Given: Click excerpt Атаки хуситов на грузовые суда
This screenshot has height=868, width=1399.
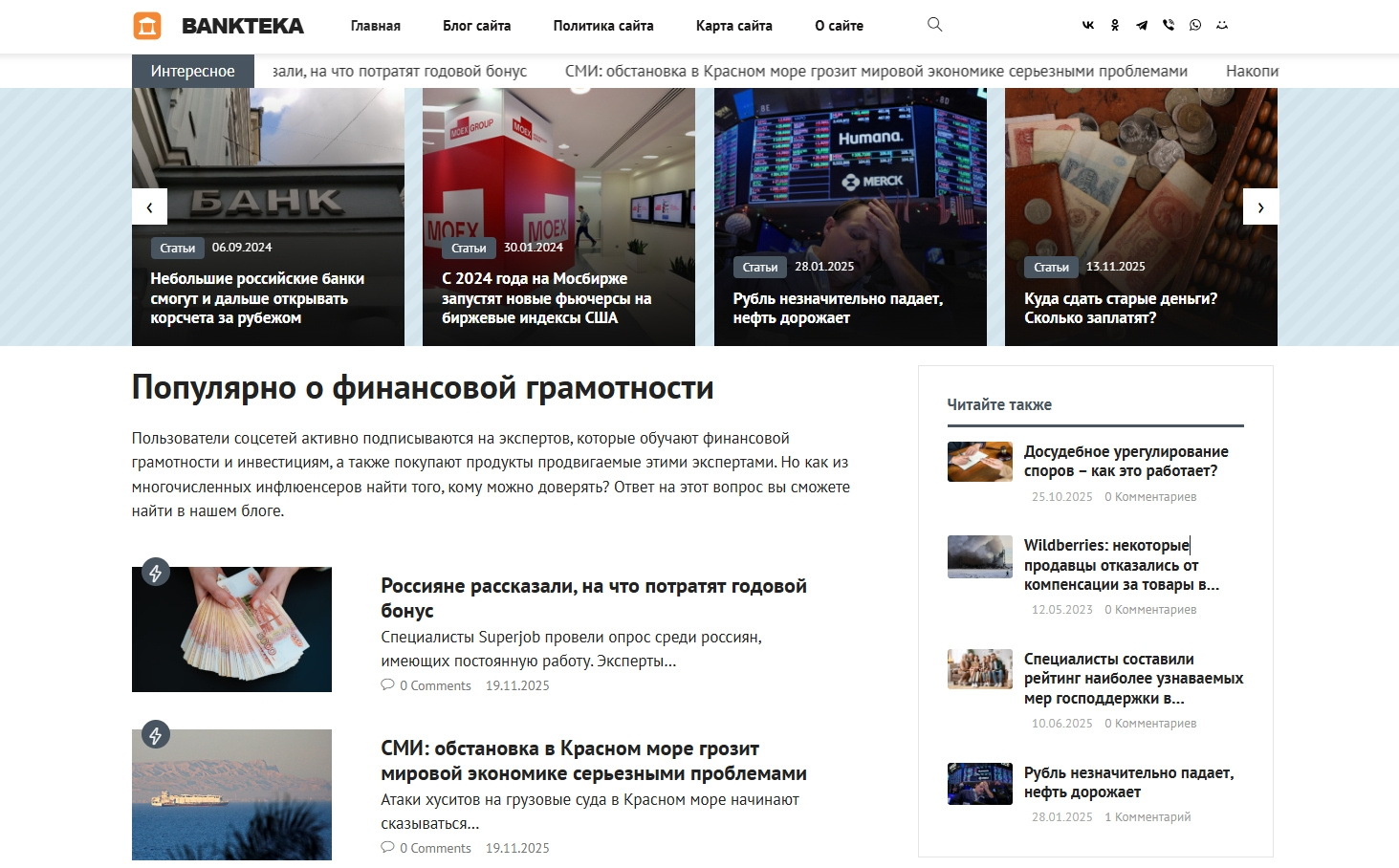Looking at the screenshot, I should tap(590, 812).
